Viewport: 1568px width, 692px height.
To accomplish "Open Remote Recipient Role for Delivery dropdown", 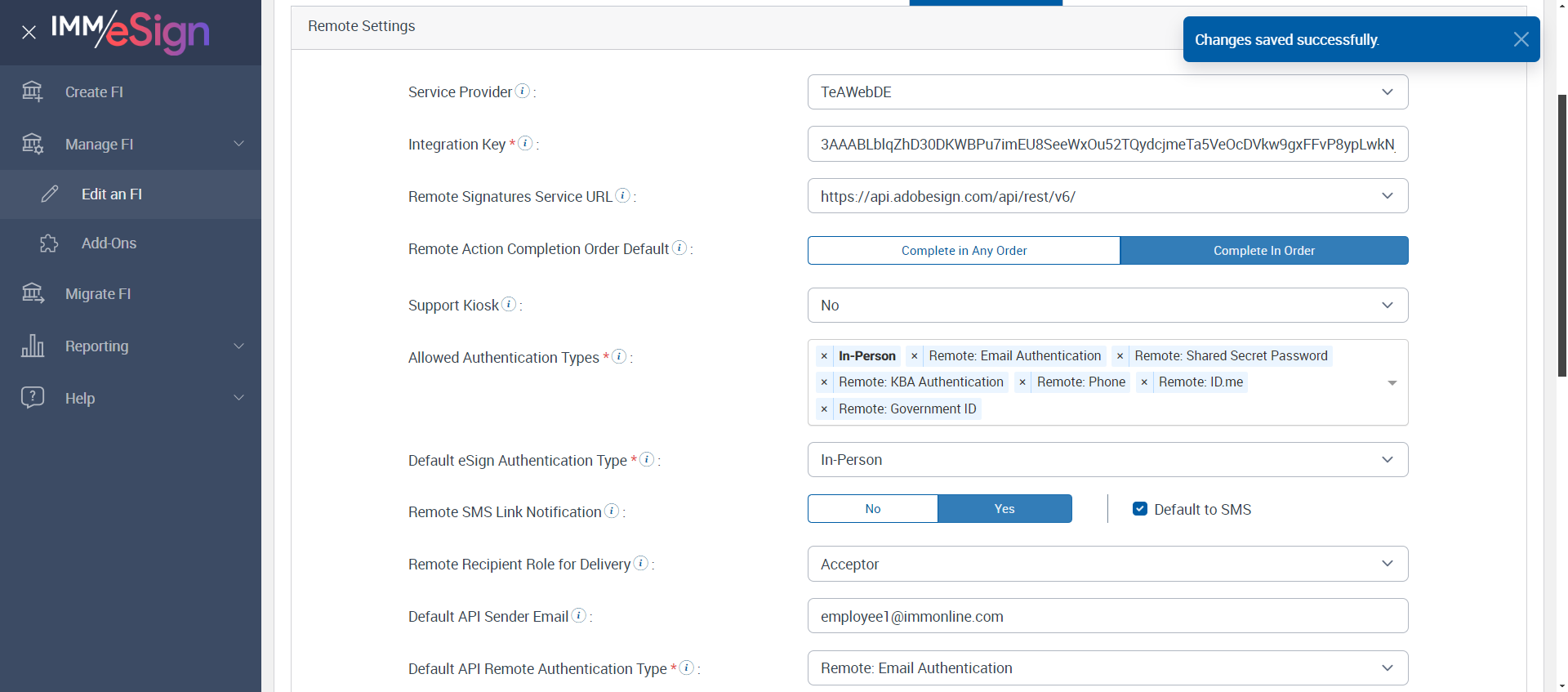I will 1107,565.
